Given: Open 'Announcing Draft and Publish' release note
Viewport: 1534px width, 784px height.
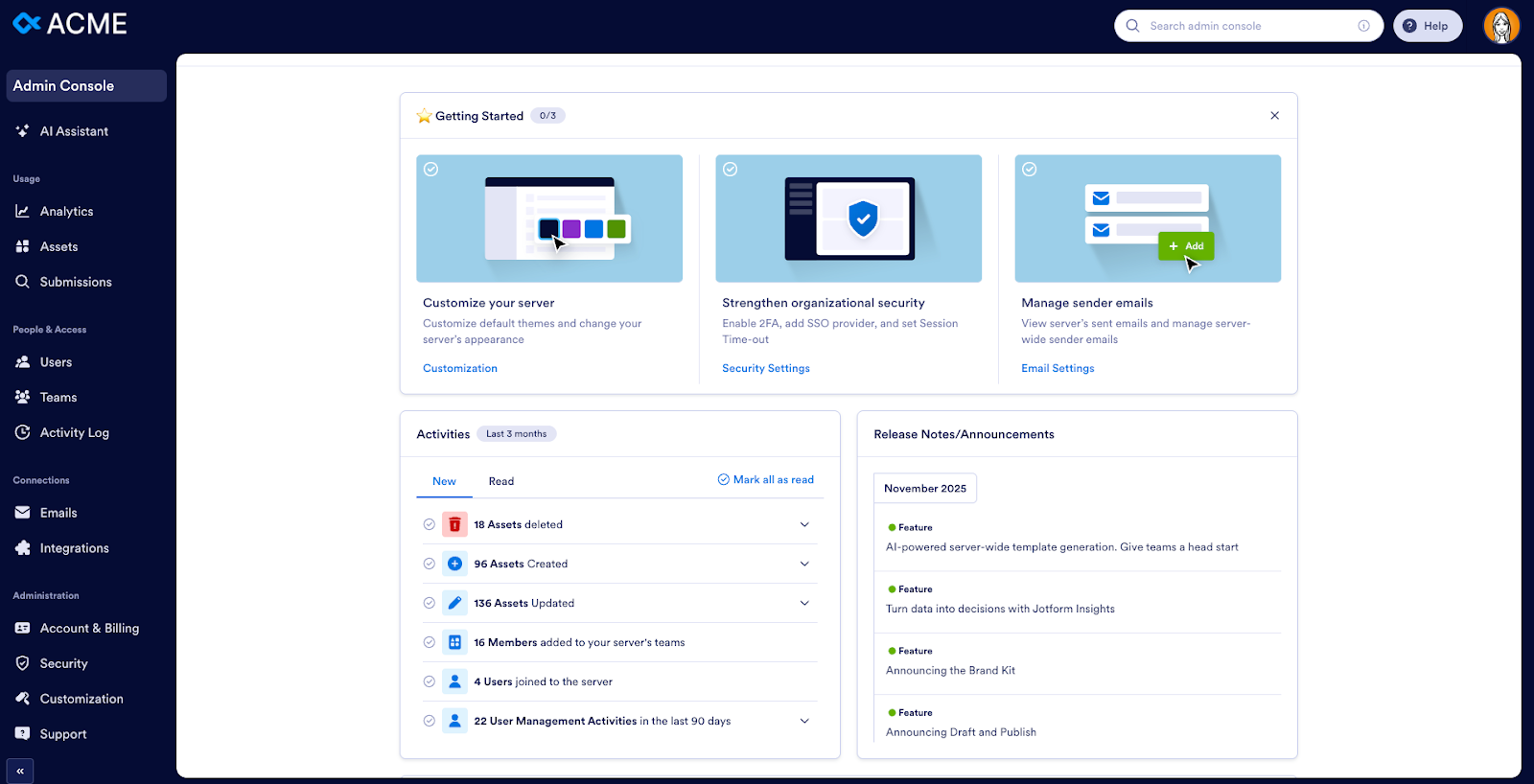Looking at the screenshot, I should [x=961, y=732].
